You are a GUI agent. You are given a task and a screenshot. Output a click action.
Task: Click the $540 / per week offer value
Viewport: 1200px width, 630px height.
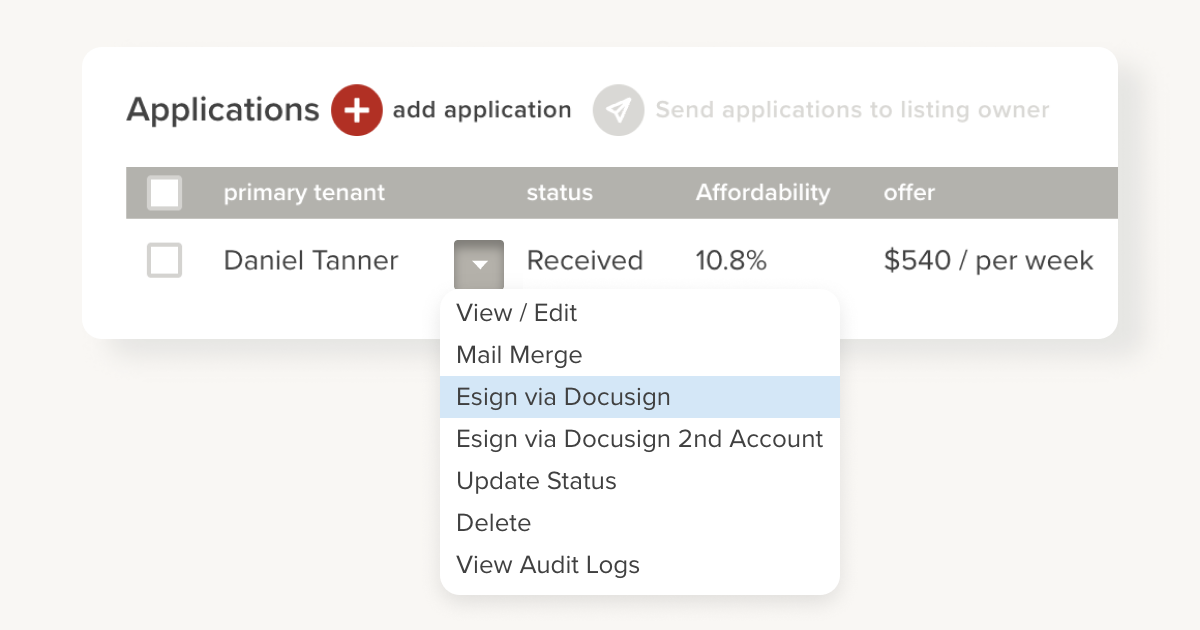coord(988,261)
